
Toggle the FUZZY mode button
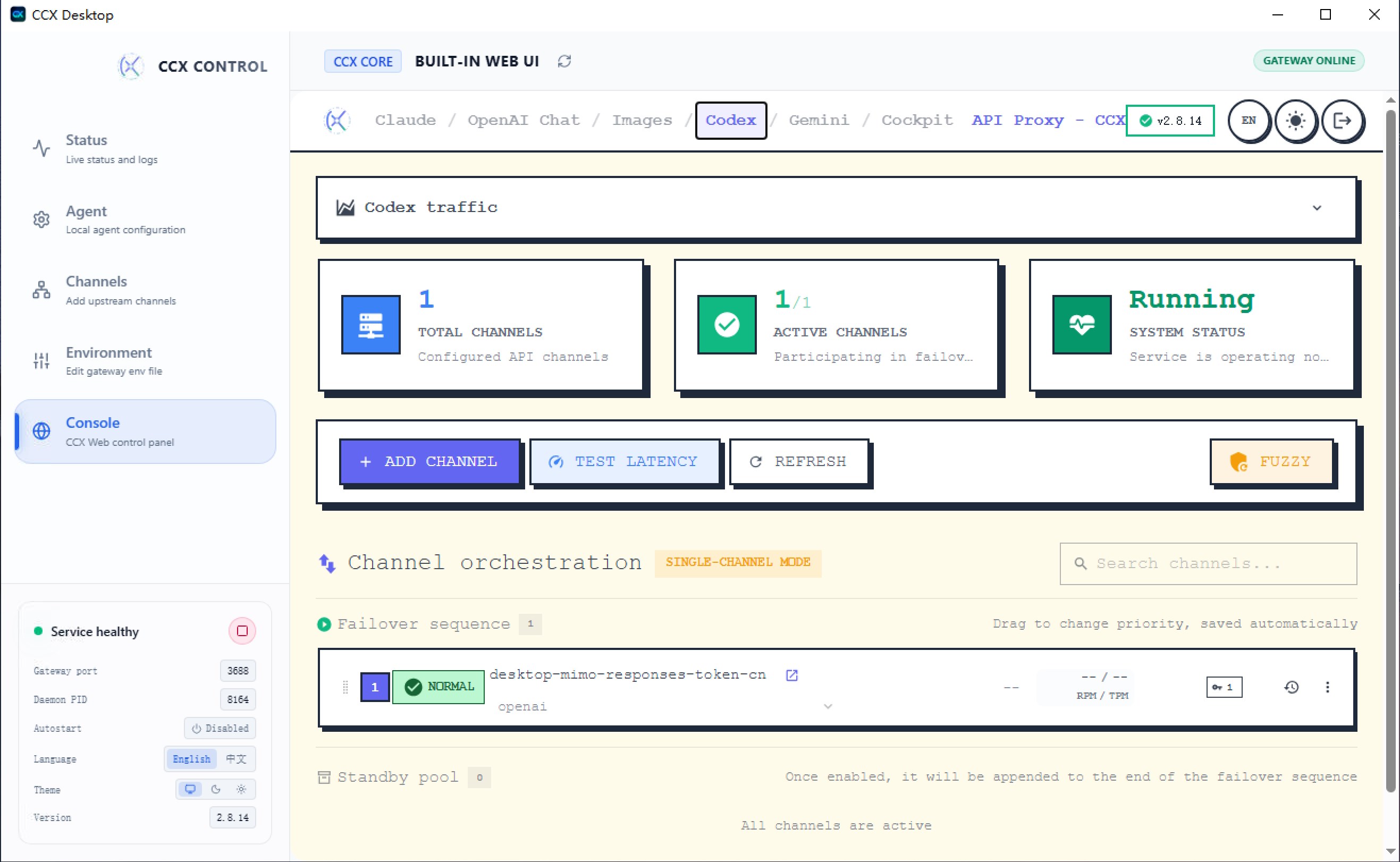pos(1271,461)
